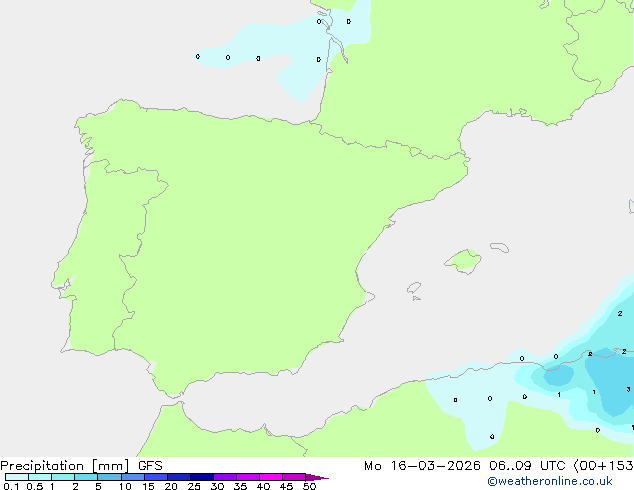Click the 0.1 mm legend color swatch
The image size is (634, 490).
[x=17, y=477]
